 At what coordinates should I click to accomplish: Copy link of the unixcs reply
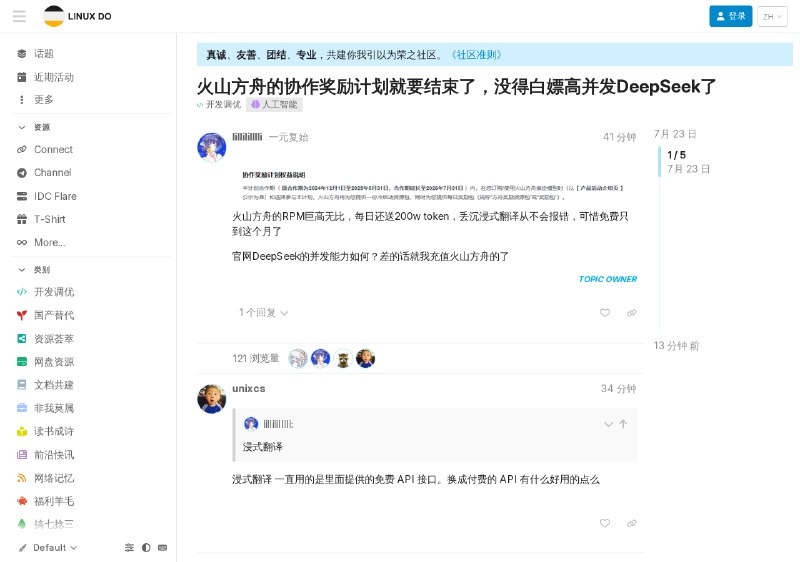tap(632, 523)
